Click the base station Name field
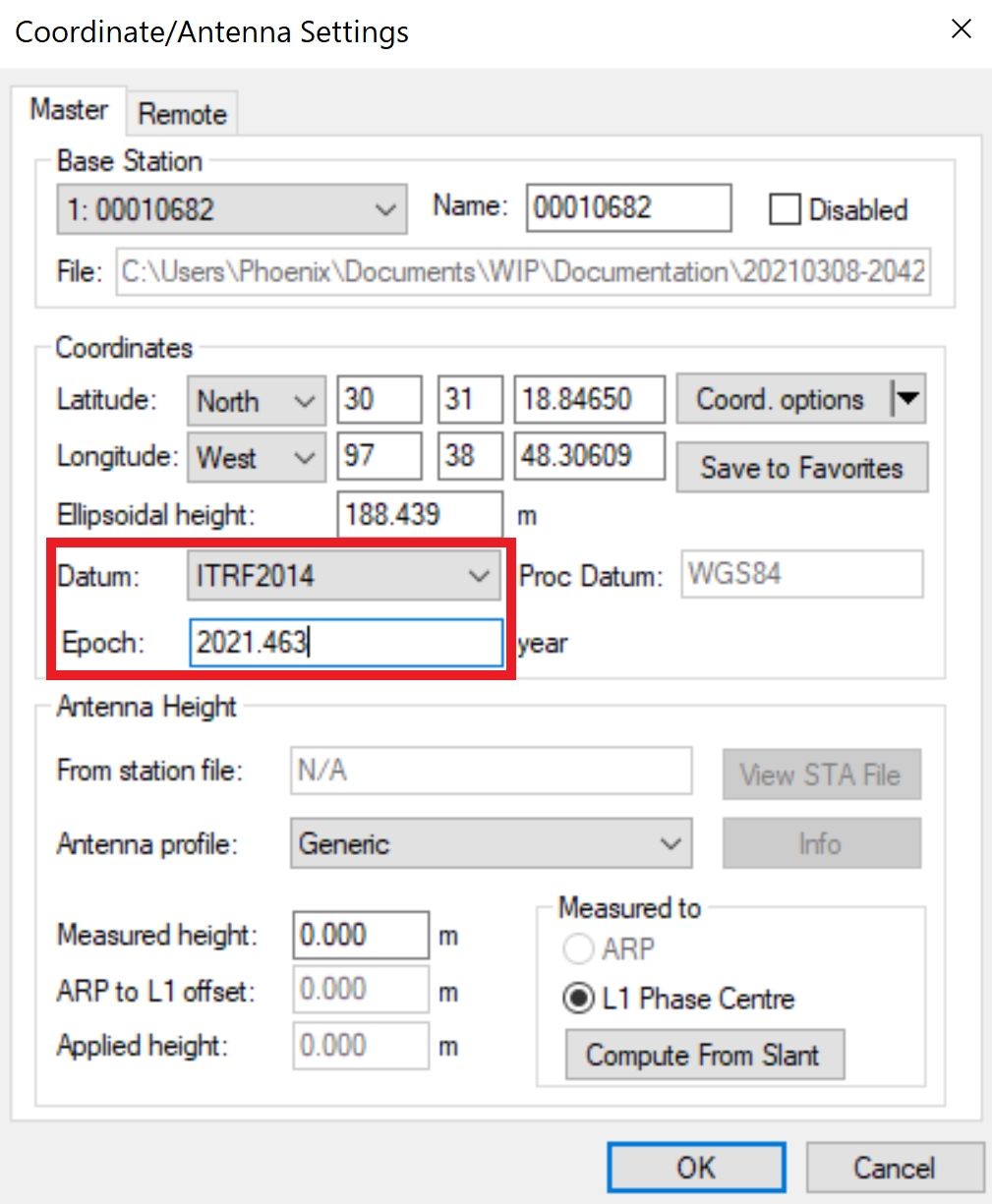 tap(628, 207)
